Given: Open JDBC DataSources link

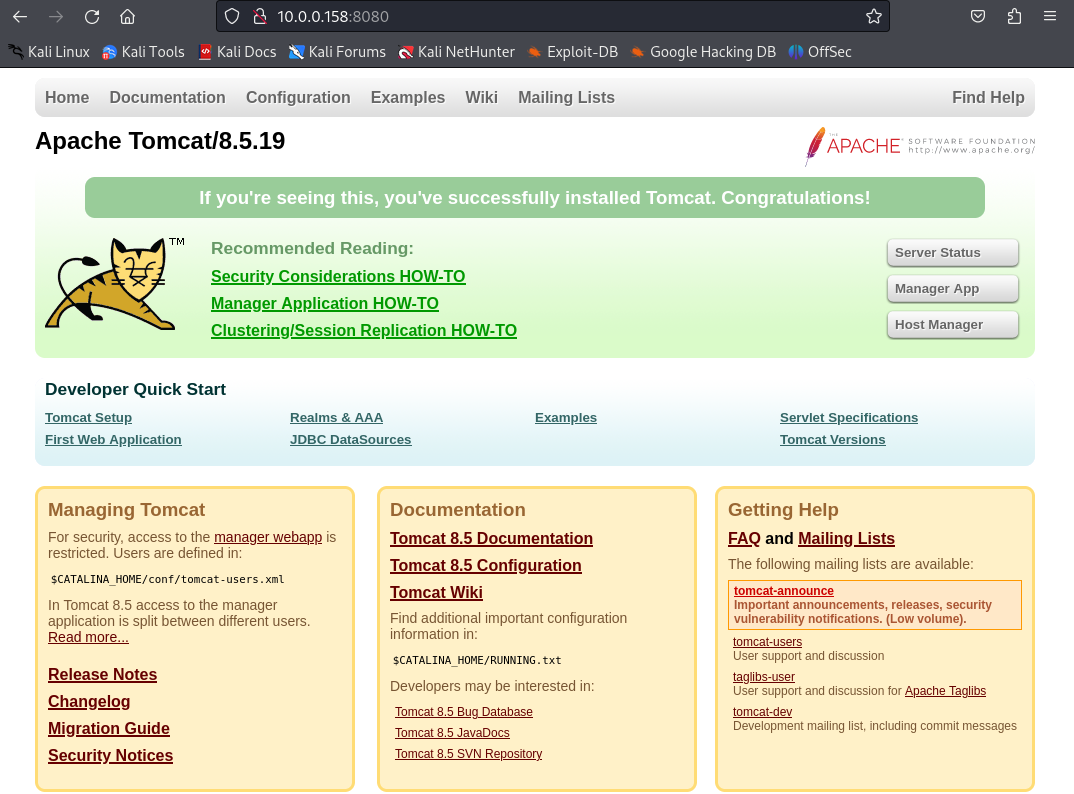Looking at the screenshot, I should click(351, 440).
